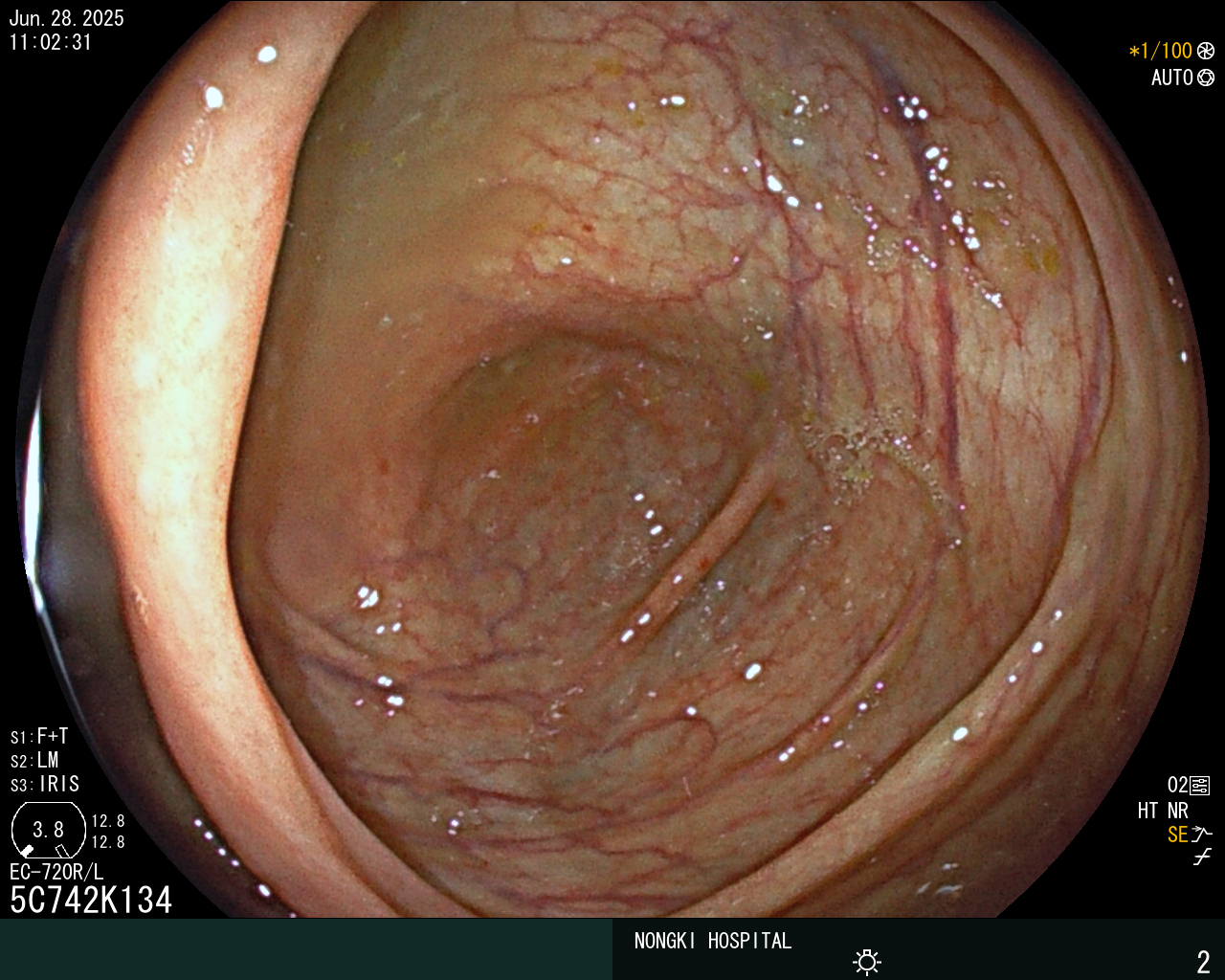Screen dimensions: 1225x980
Task: Click the scope model EC-720R/L
Action: [x=56, y=872]
